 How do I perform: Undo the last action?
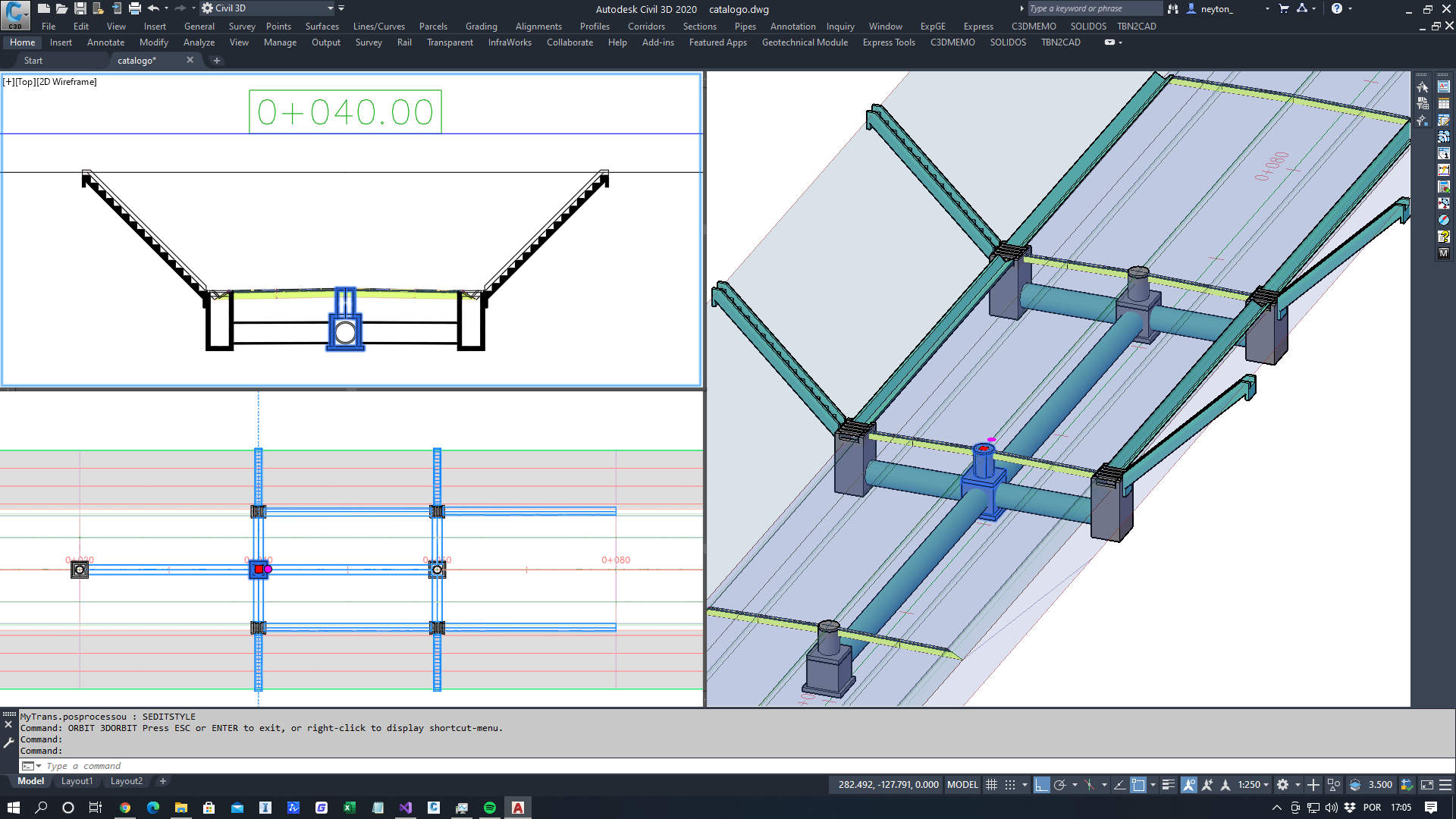(153, 8)
